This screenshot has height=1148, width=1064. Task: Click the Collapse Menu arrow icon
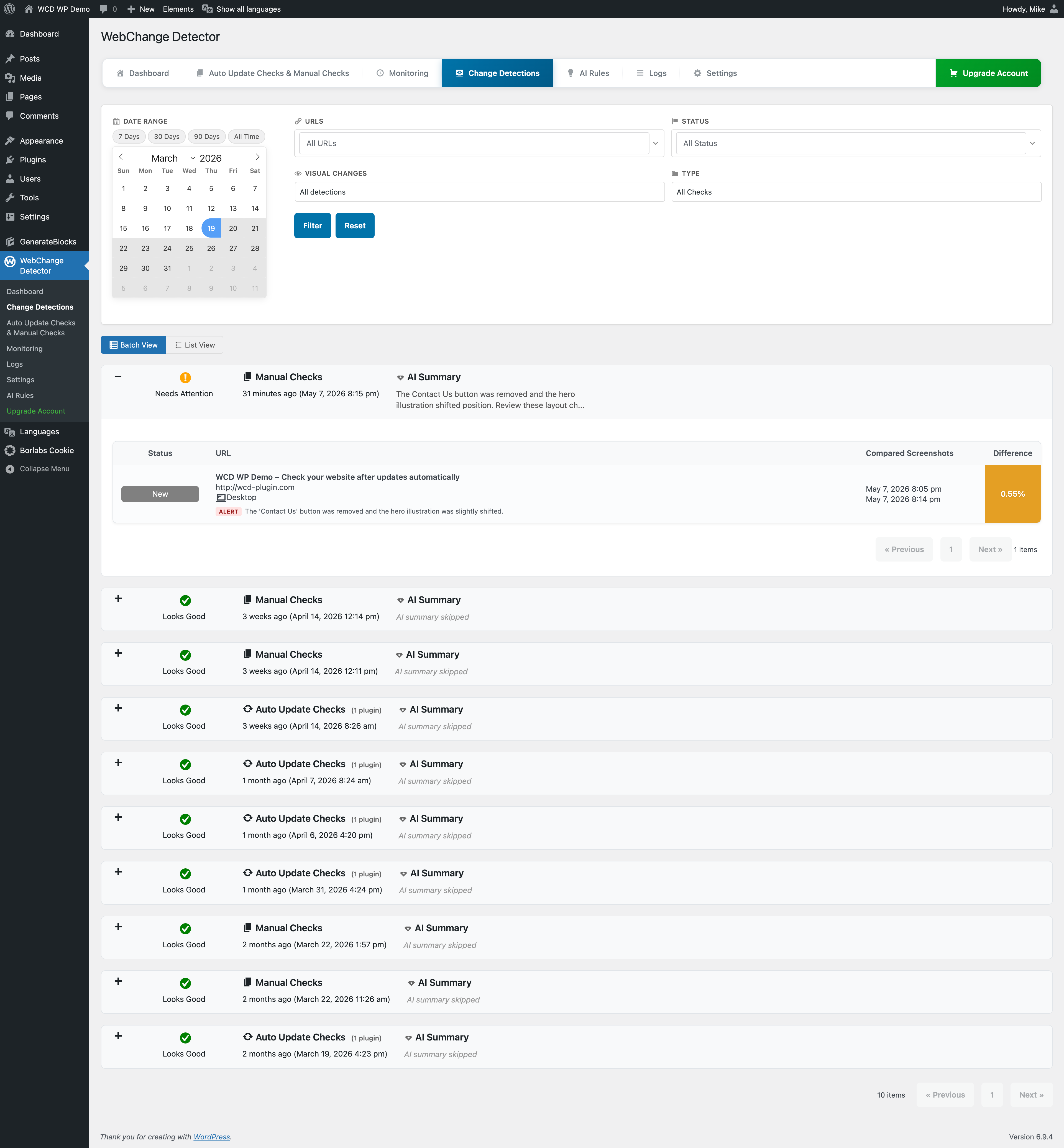10,469
